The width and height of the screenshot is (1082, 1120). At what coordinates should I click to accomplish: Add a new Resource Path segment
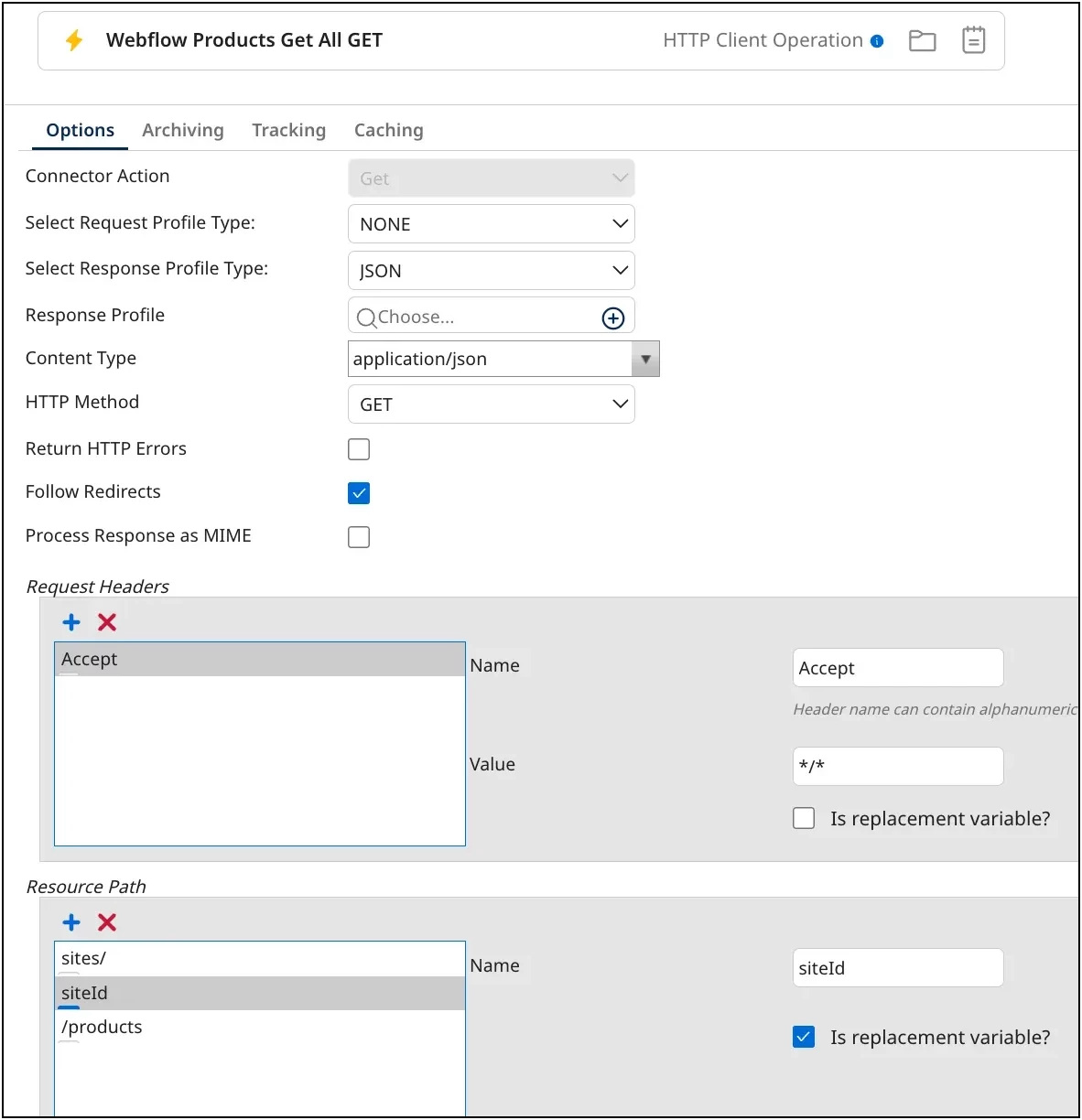(x=70, y=922)
